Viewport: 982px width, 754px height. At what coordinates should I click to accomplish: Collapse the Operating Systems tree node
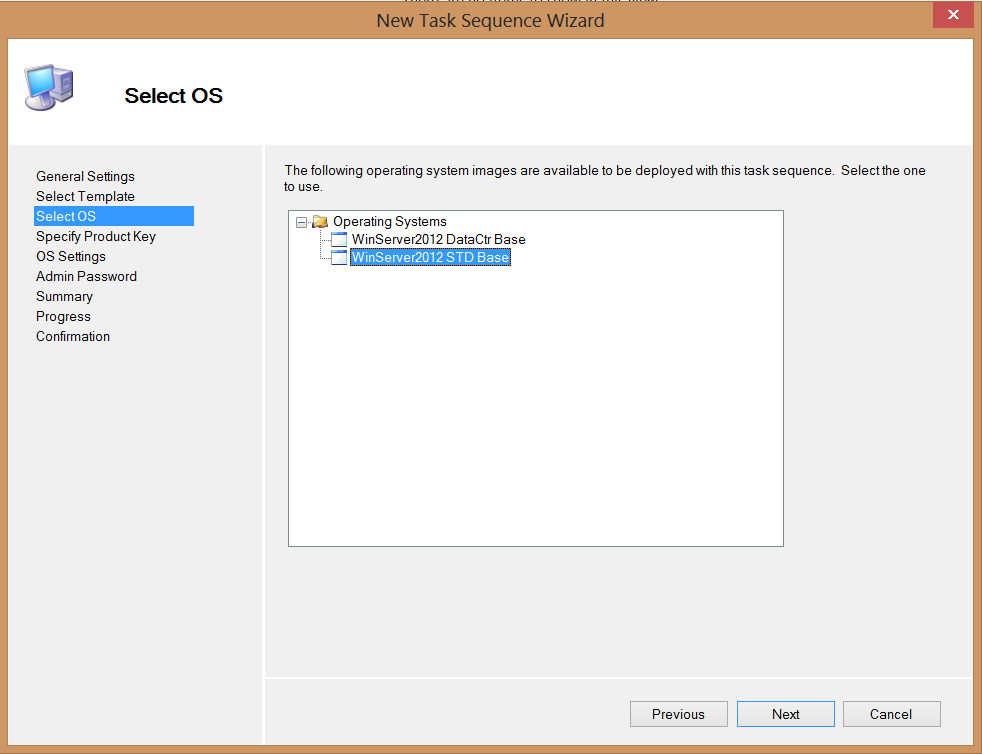point(302,222)
